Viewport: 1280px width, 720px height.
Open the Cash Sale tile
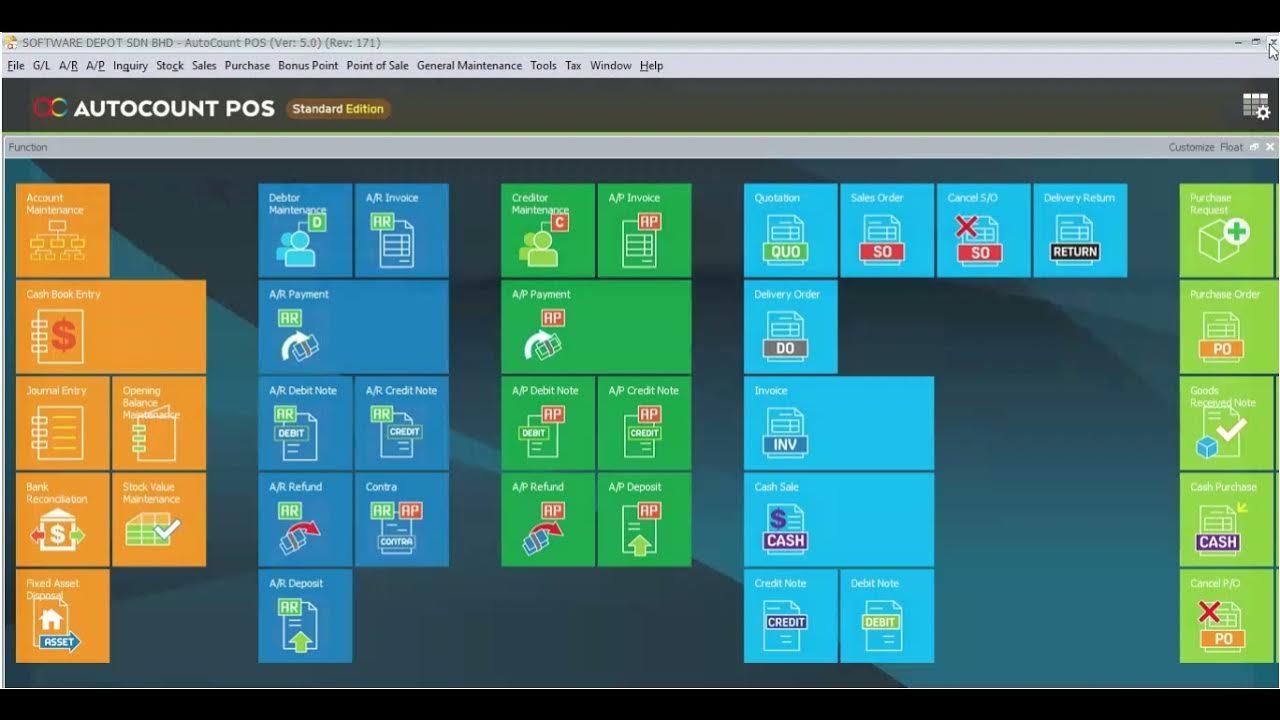tap(839, 519)
